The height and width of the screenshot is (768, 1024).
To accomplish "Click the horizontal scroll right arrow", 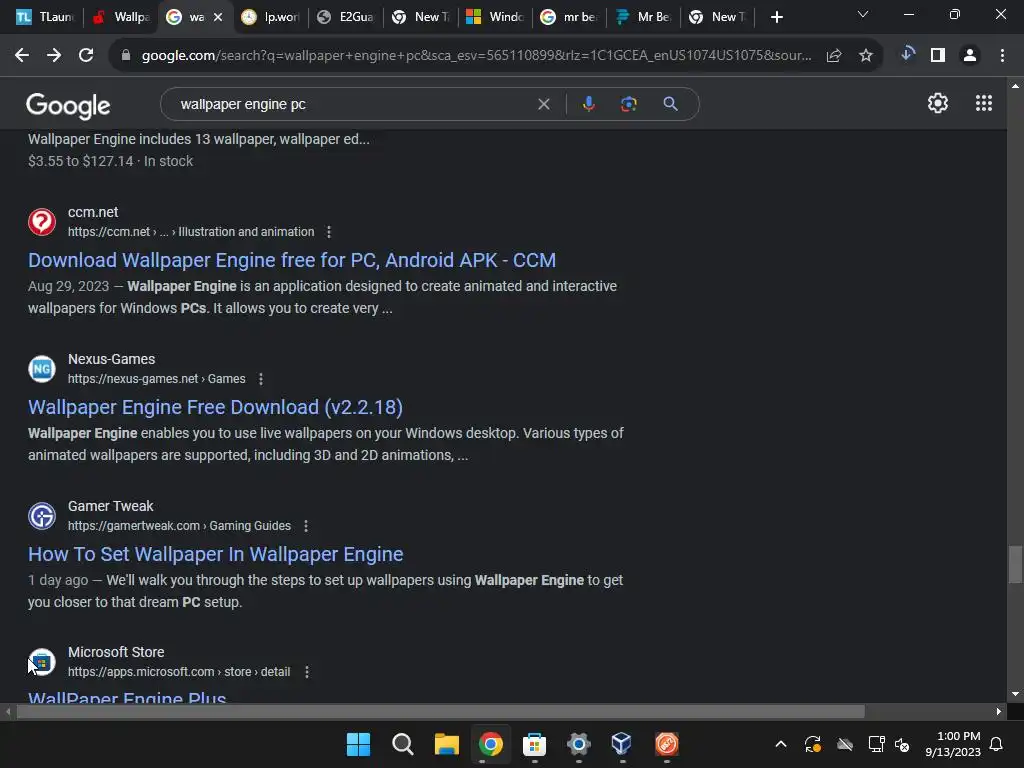I will click(999, 711).
